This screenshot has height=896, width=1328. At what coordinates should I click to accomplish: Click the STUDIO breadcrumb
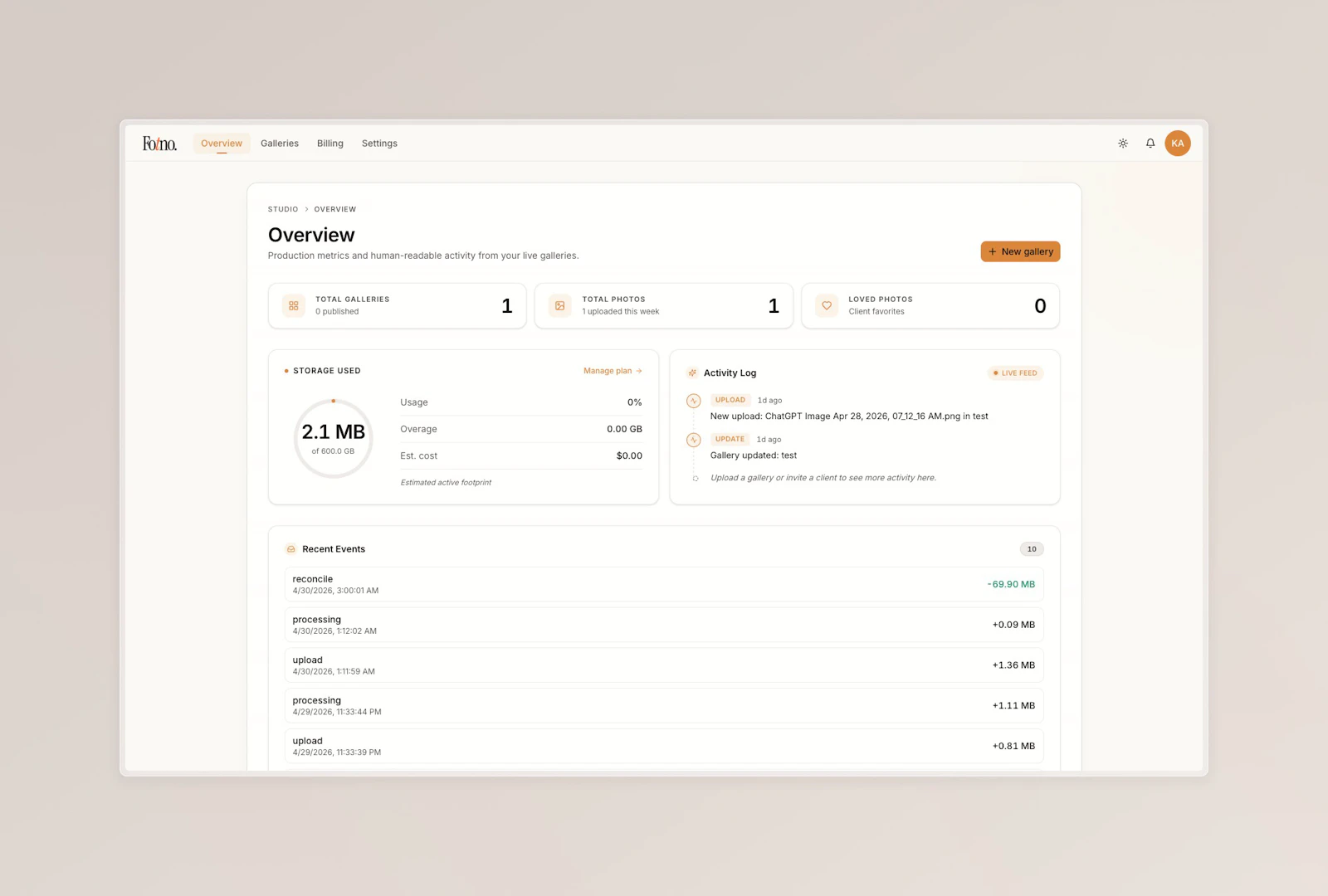click(283, 209)
